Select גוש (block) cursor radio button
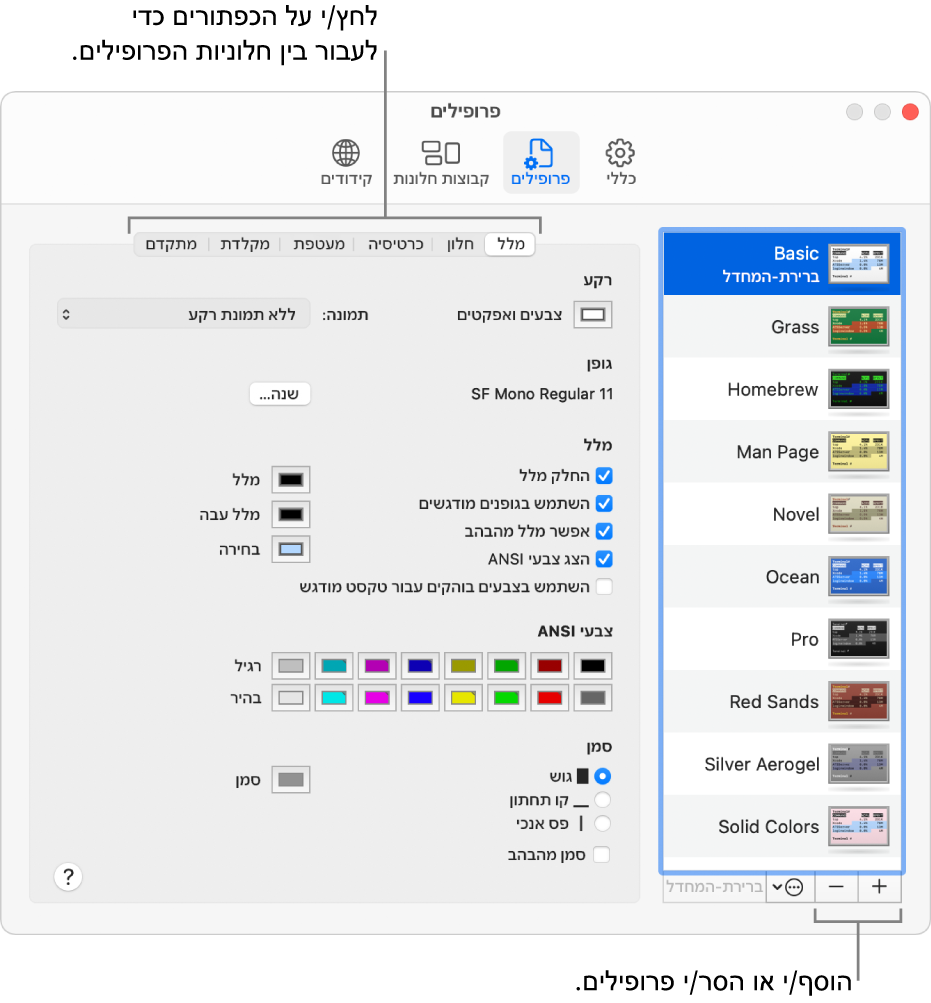This screenshot has height=1003, width=931. [602, 776]
